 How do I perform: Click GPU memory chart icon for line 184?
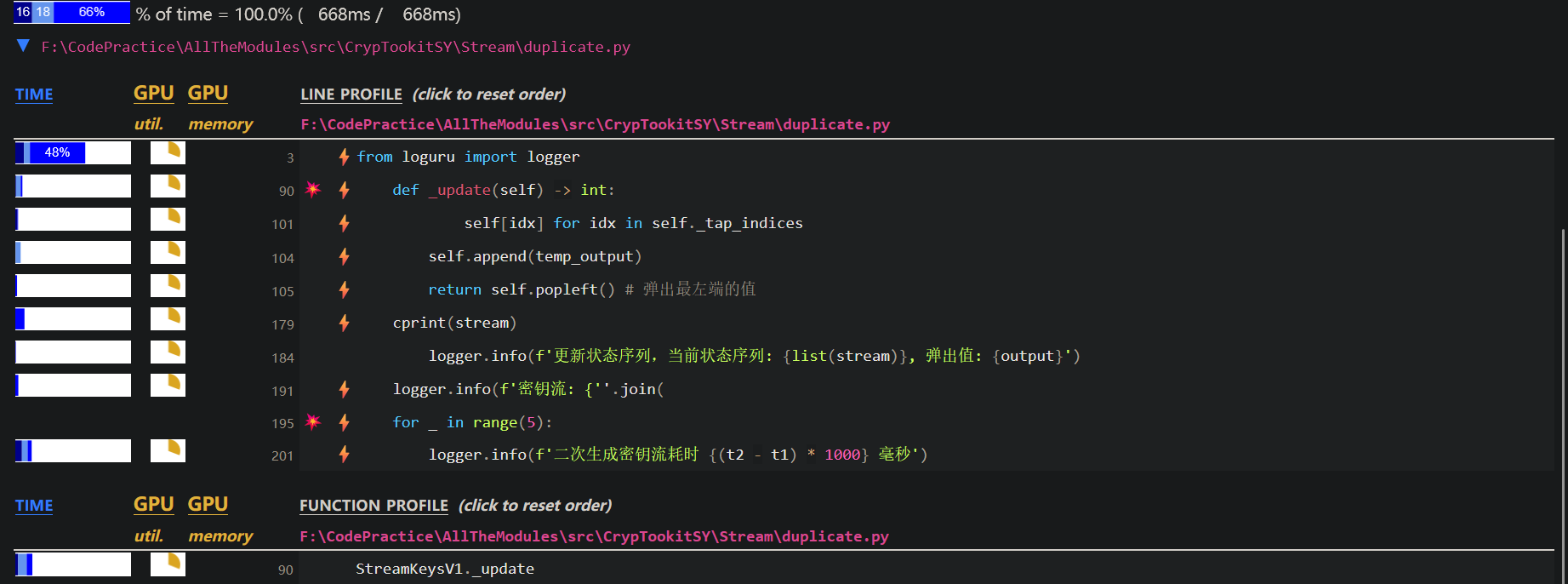point(168,352)
